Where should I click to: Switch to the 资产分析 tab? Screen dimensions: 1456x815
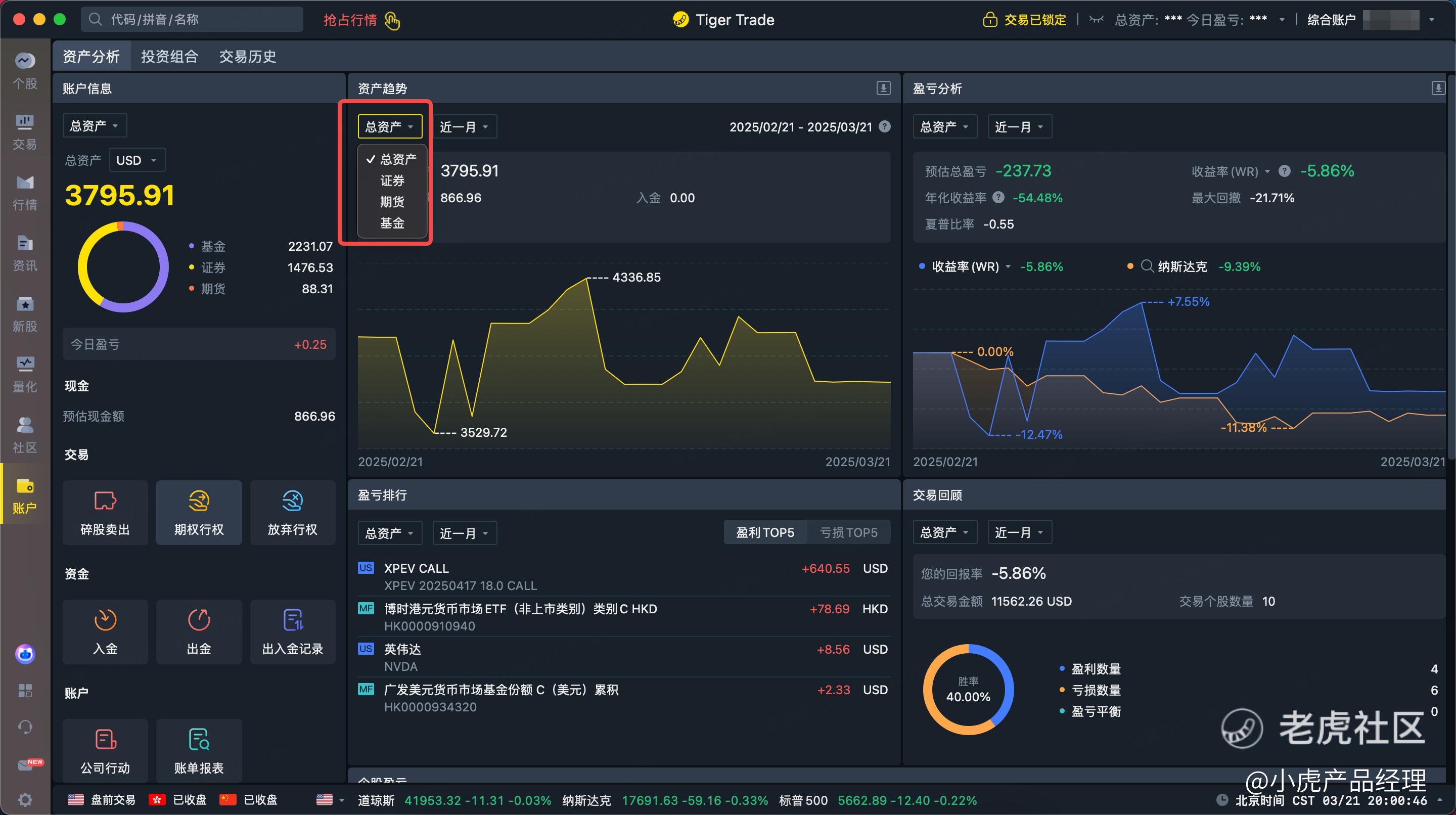tap(91, 56)
